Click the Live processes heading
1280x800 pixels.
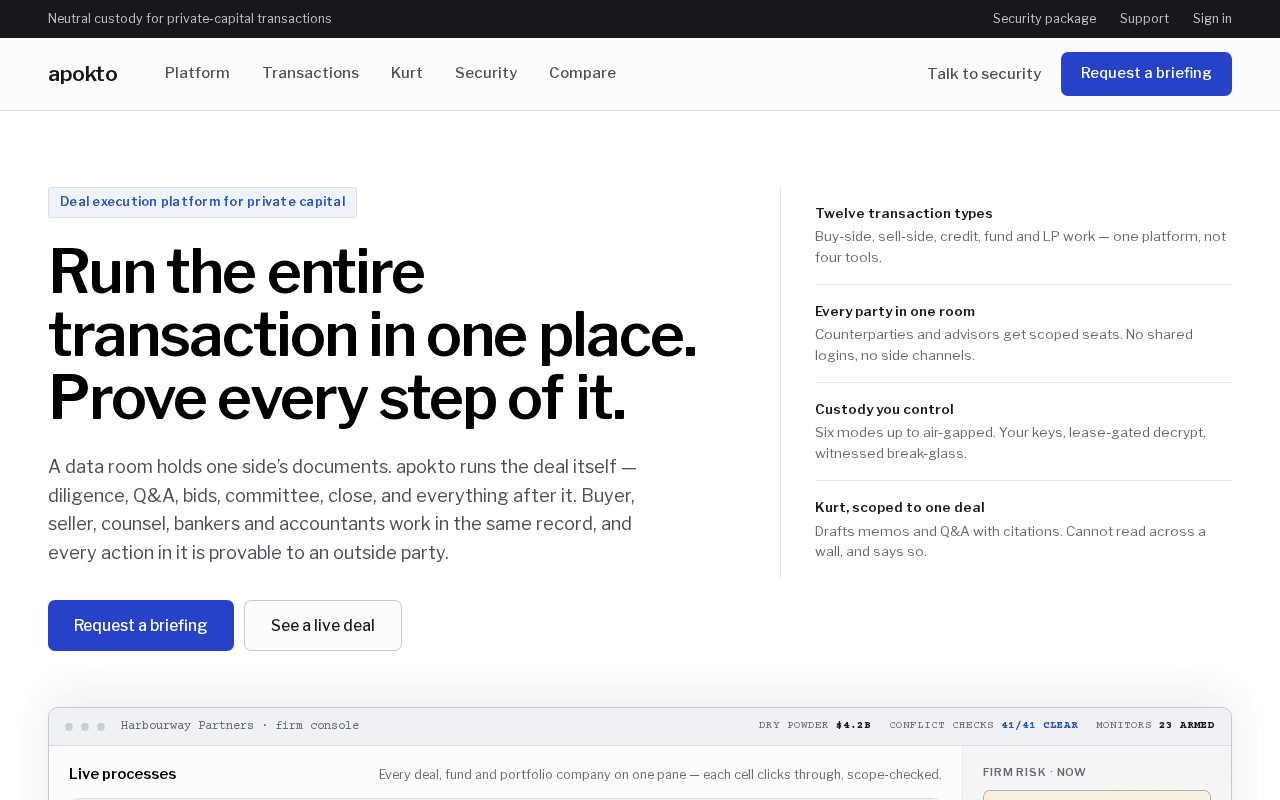tap(122, 774)
